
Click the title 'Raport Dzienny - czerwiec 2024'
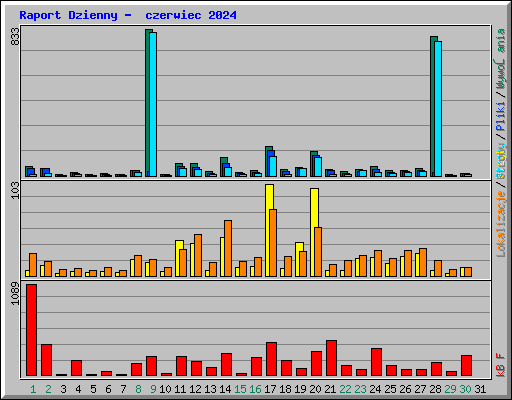[x=128, y=15]
